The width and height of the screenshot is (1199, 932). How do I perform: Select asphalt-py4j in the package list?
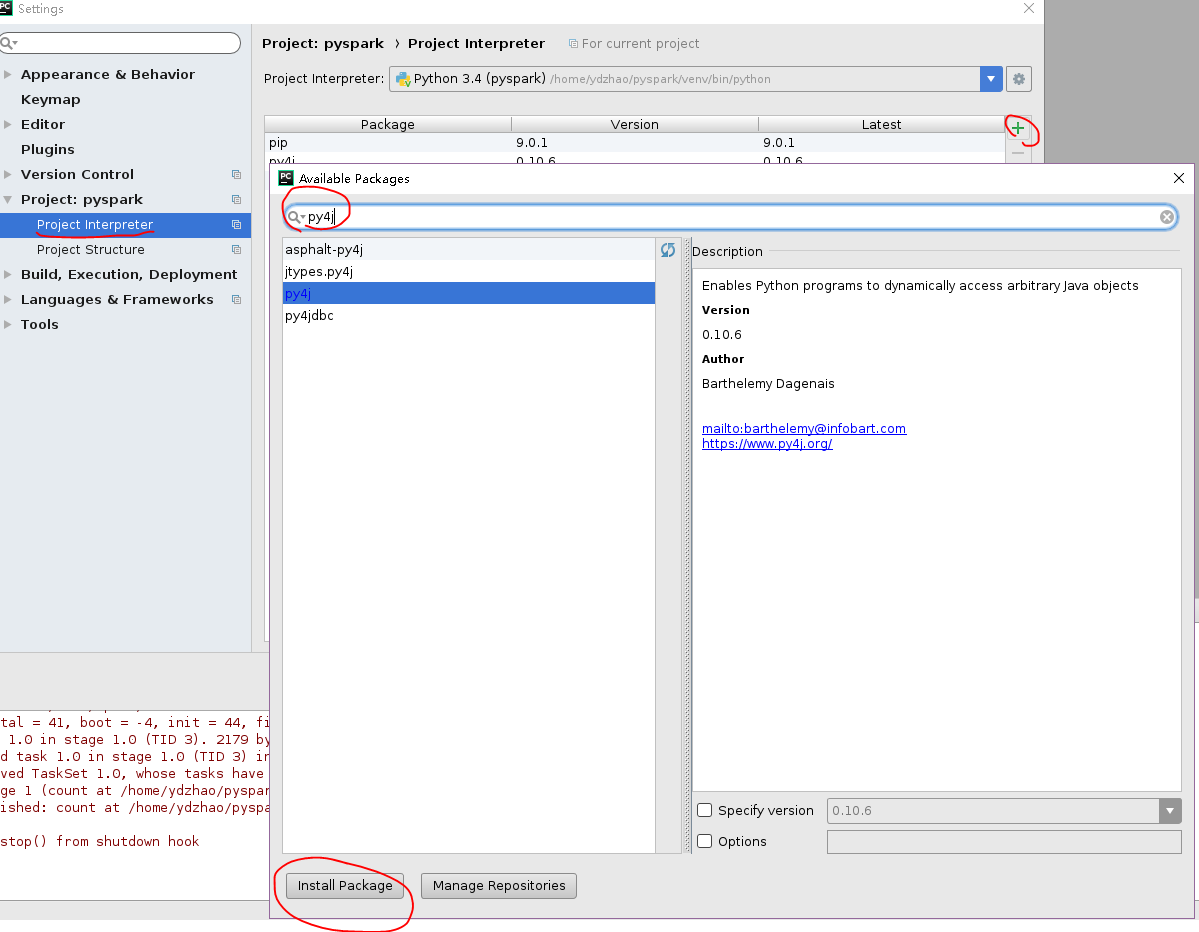click(x=469, y=249)
